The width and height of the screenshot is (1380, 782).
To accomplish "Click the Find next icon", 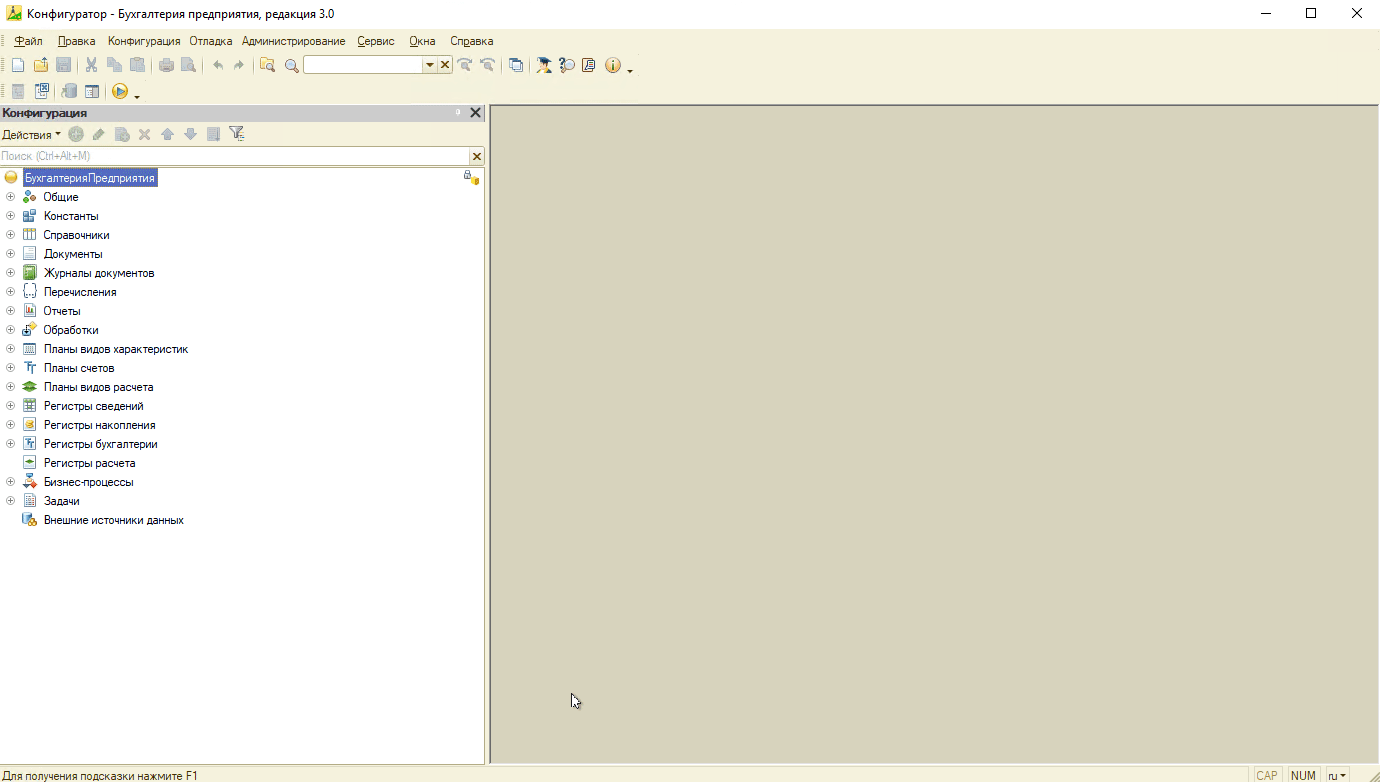I will click(x=465, y=65).
